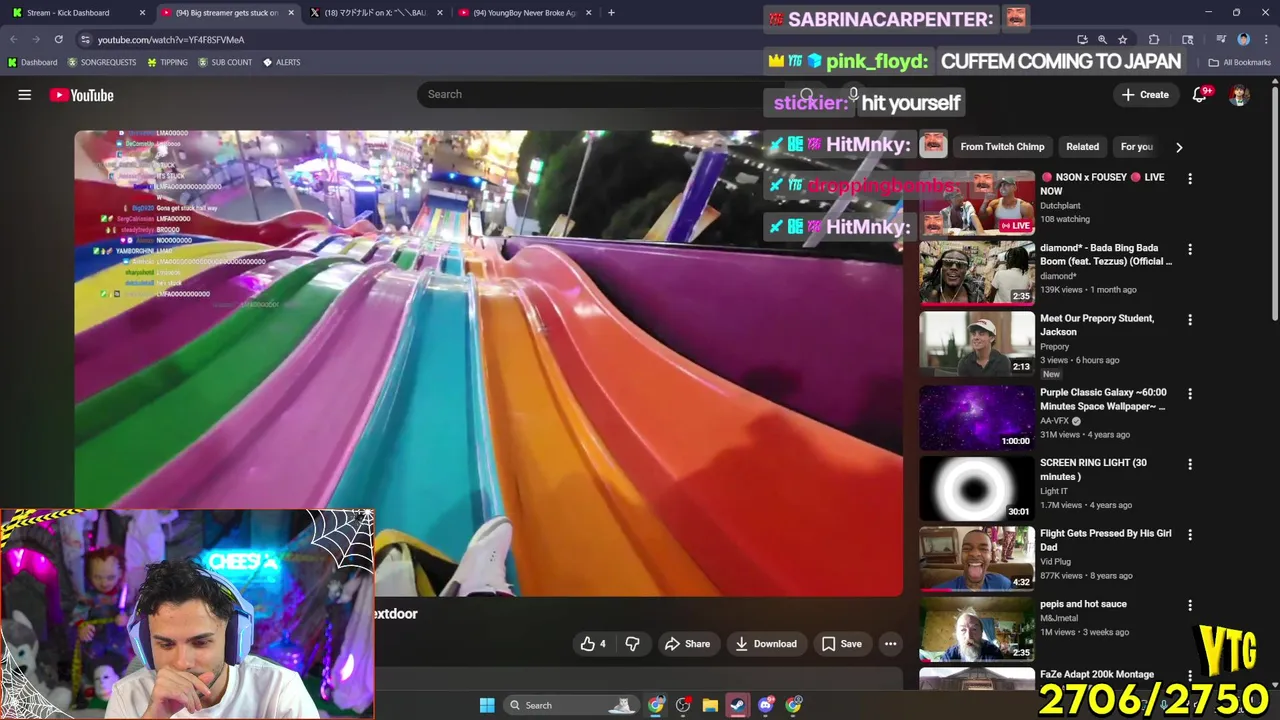Open 'SUB COUNT' bookmark
Image resolution: width=1280 pixels, height=720 pixels.
225,62
